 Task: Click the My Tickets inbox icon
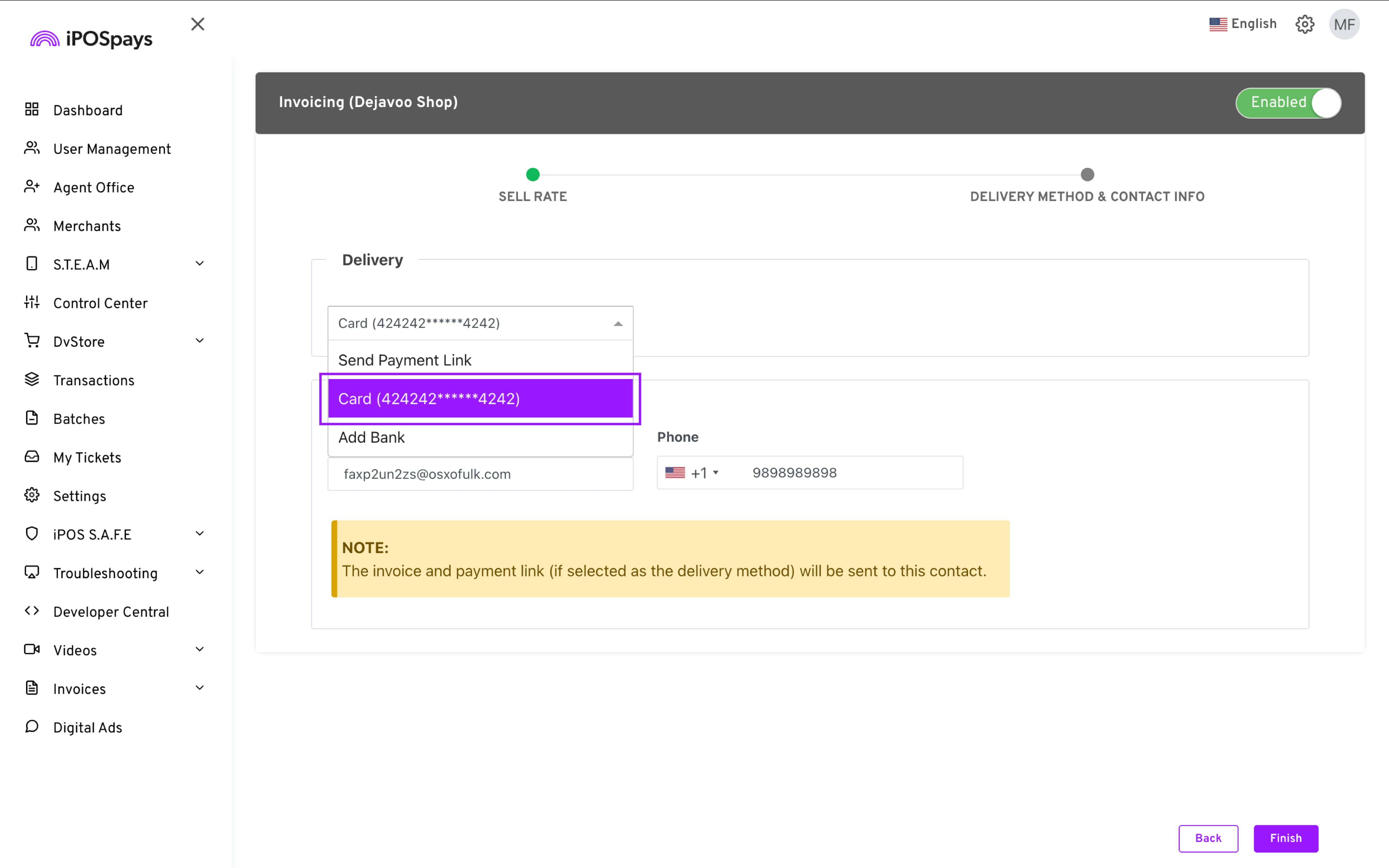pyautogui.click(x=31, y=456)
